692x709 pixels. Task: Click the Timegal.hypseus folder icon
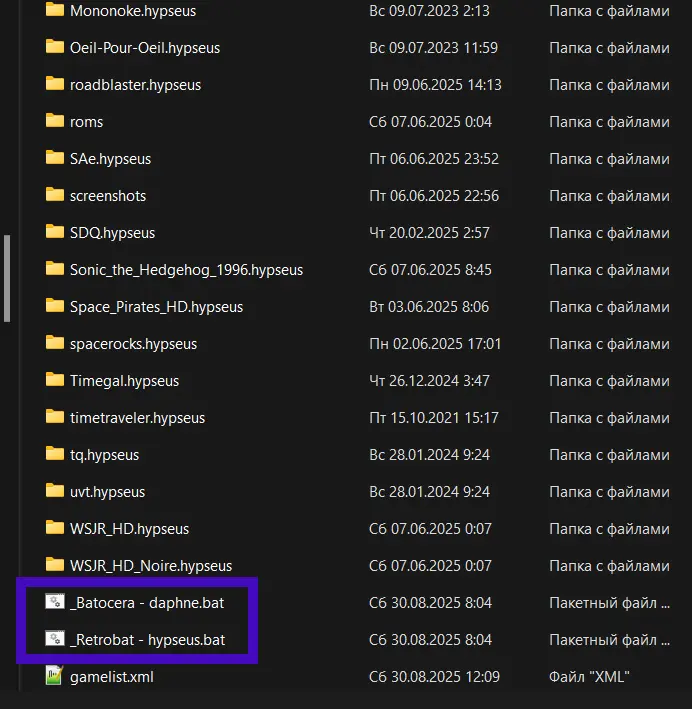tap(55, 380)
